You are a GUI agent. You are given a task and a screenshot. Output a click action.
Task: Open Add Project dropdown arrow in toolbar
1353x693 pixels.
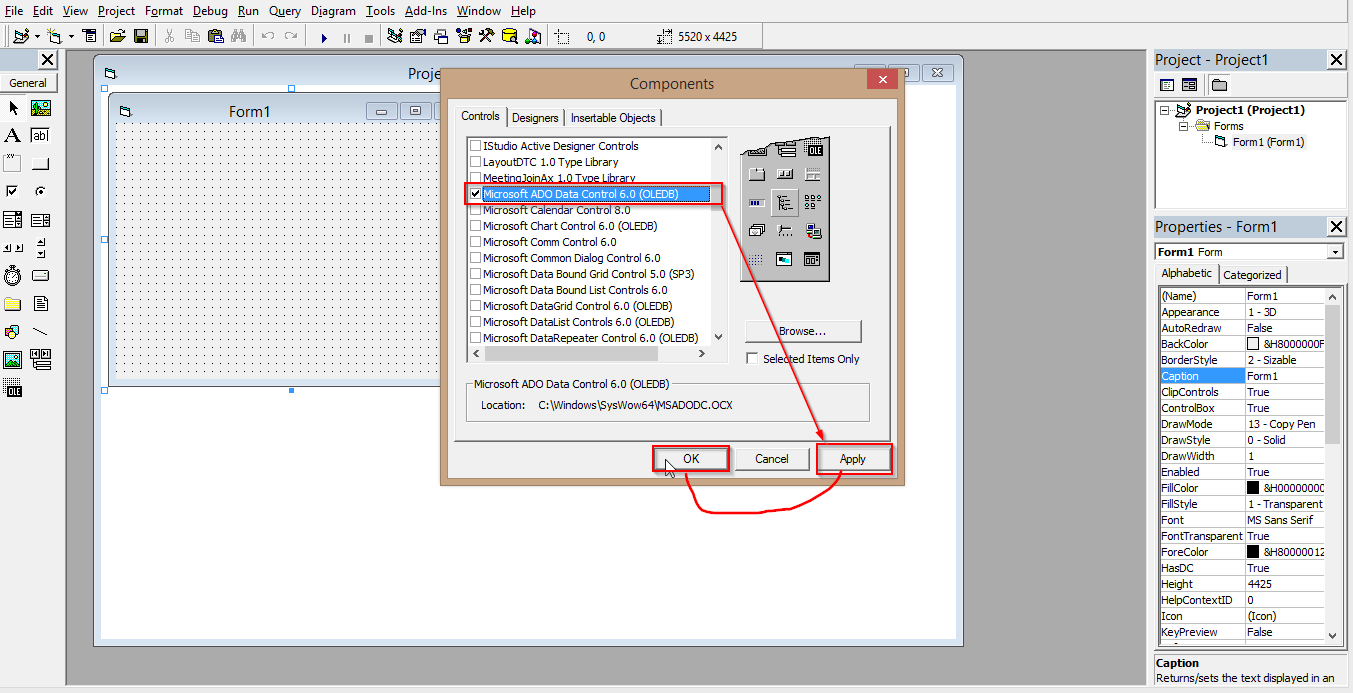37,36
